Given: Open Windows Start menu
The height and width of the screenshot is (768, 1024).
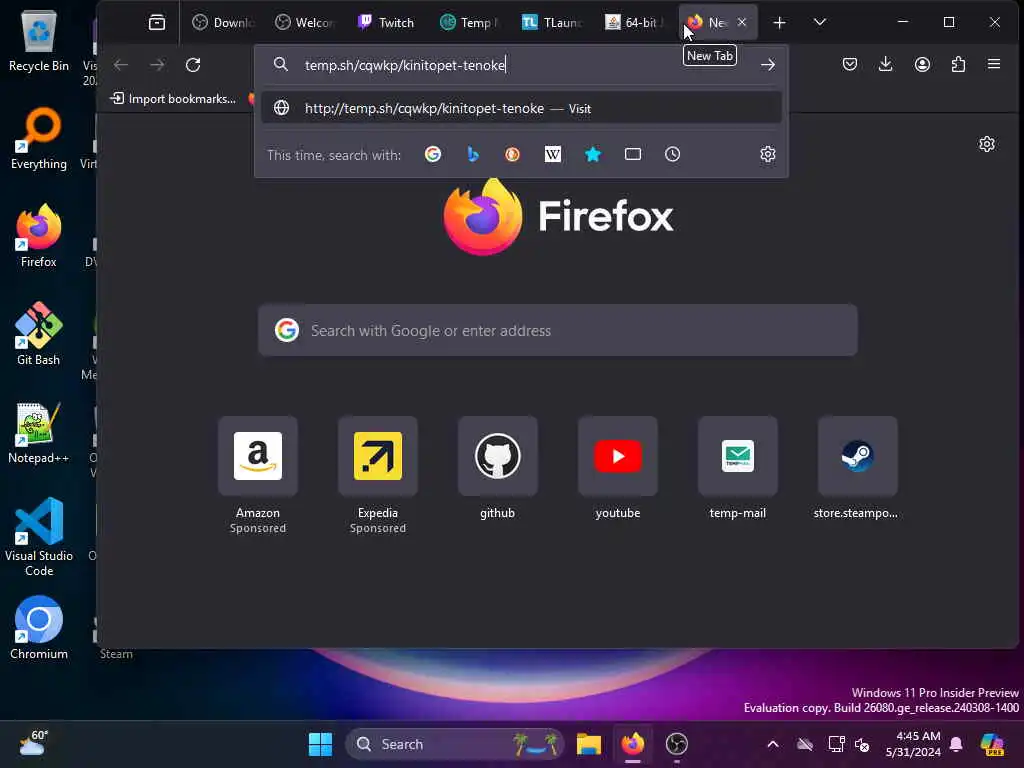Looking at the screenshot, I should (x=320, y=744).
